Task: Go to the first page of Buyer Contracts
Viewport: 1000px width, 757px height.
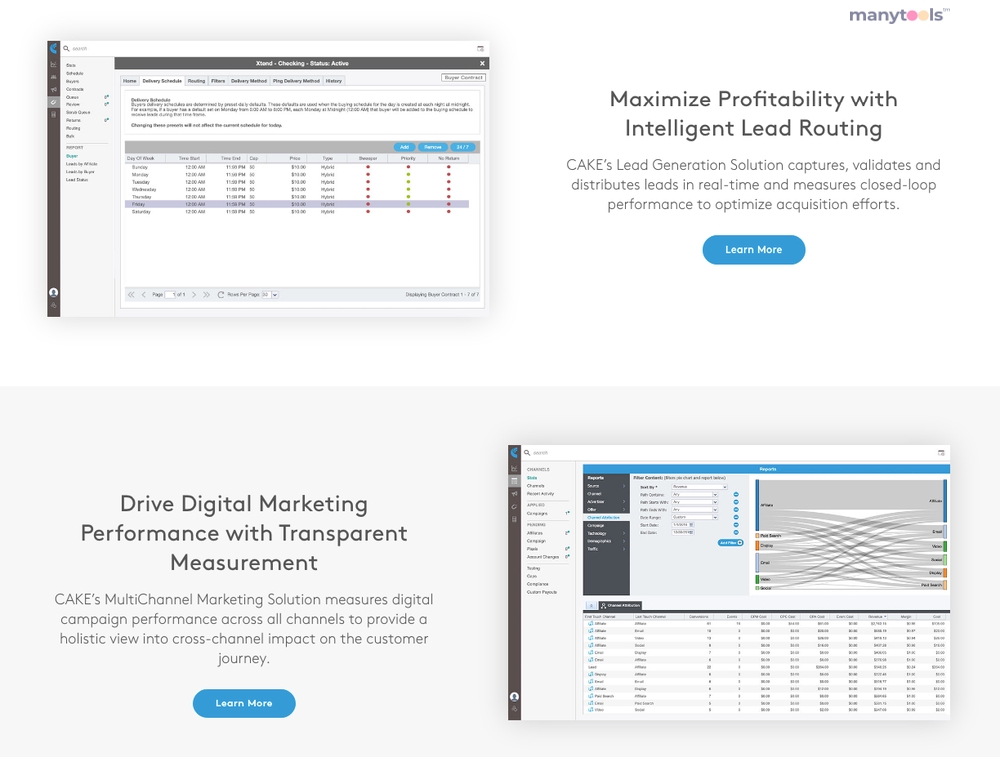Action: pos(131,295)
